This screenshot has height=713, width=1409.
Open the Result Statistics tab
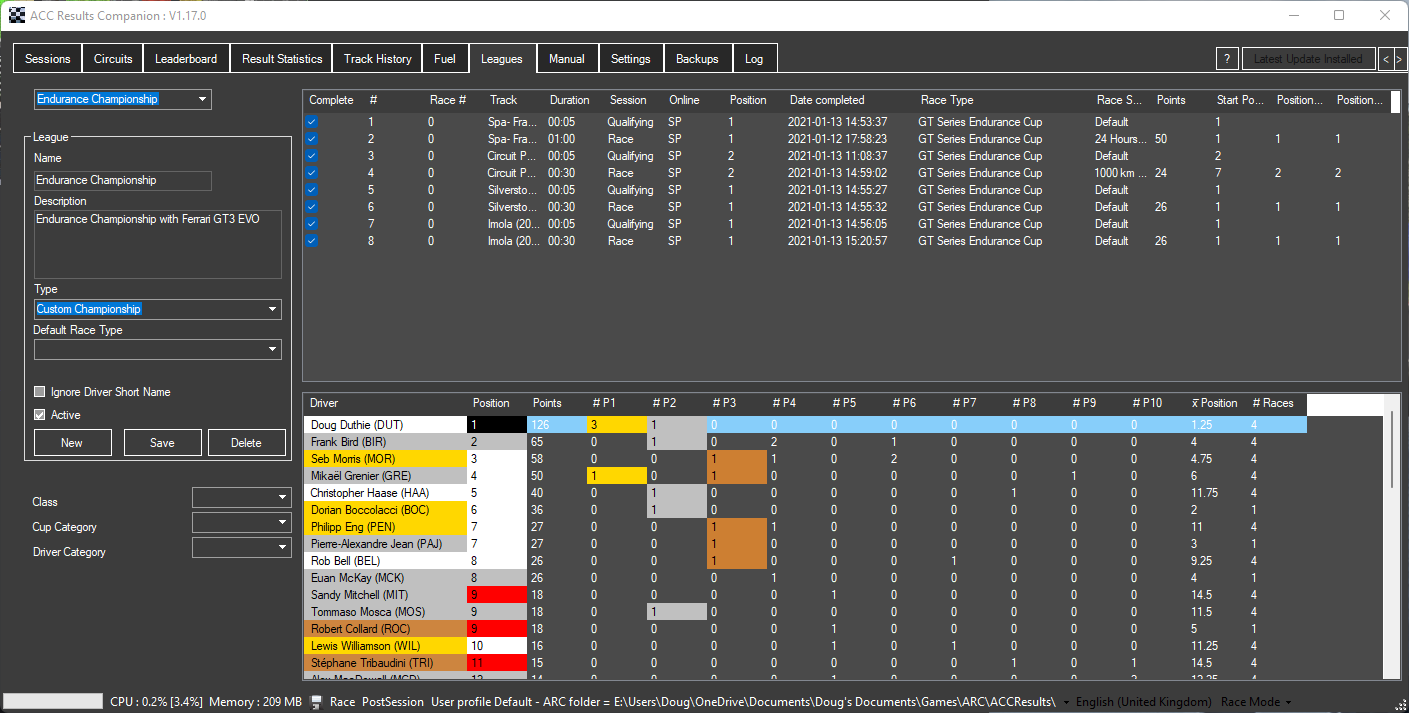(x=282, y=59)
